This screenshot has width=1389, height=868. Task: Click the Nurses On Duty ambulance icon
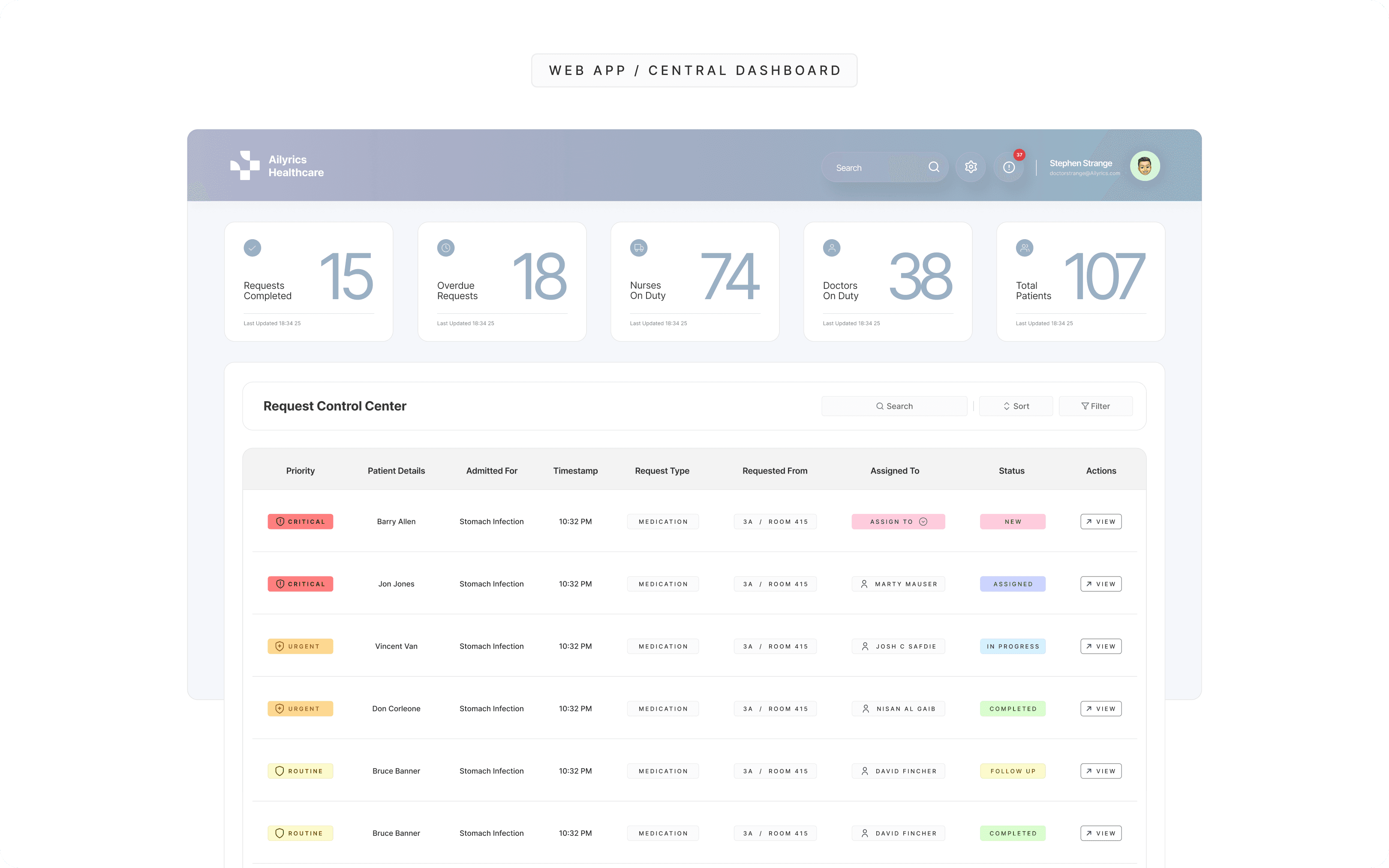tap(638, 248)
